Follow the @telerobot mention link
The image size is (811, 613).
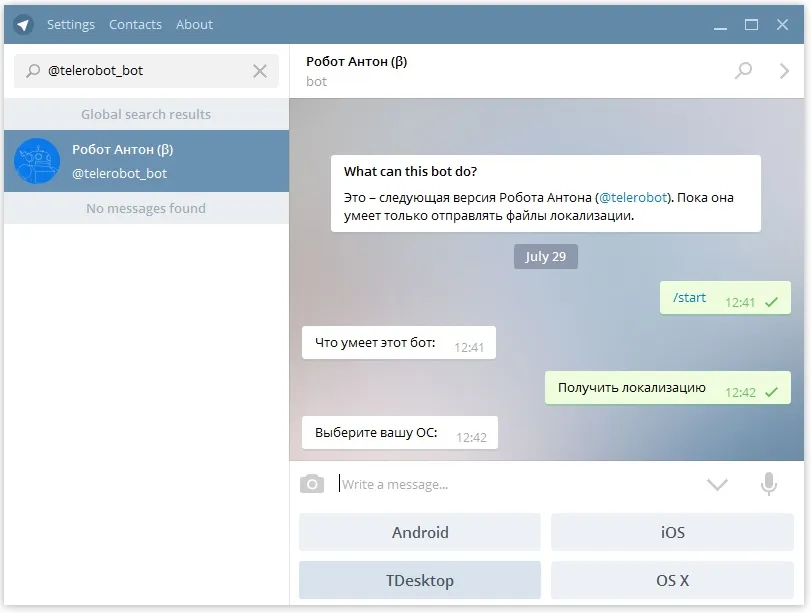click(x=633, y=198)
